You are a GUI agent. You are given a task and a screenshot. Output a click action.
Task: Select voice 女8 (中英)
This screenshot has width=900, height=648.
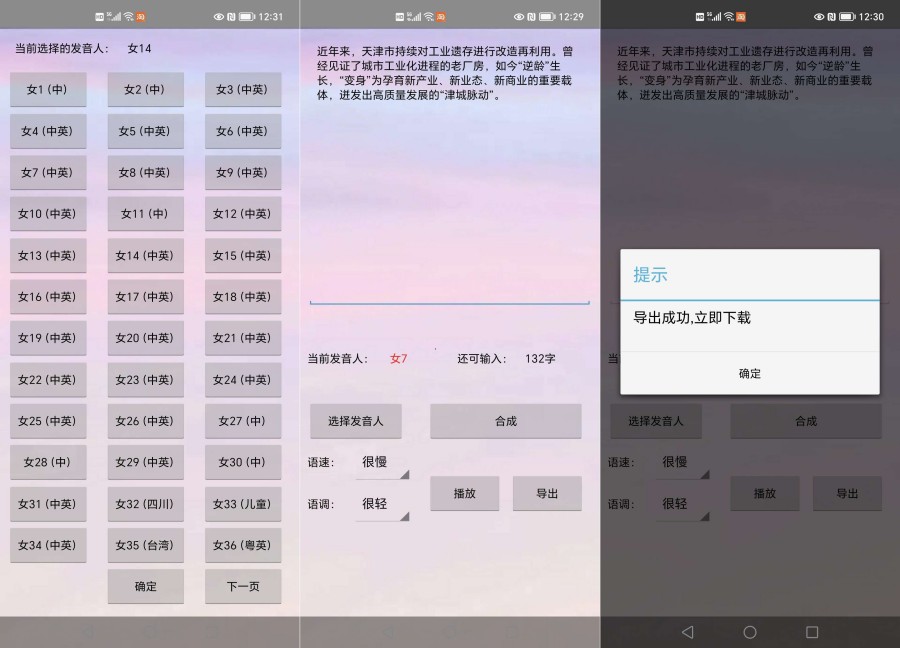pyautogui.click(x=145, y=172)
